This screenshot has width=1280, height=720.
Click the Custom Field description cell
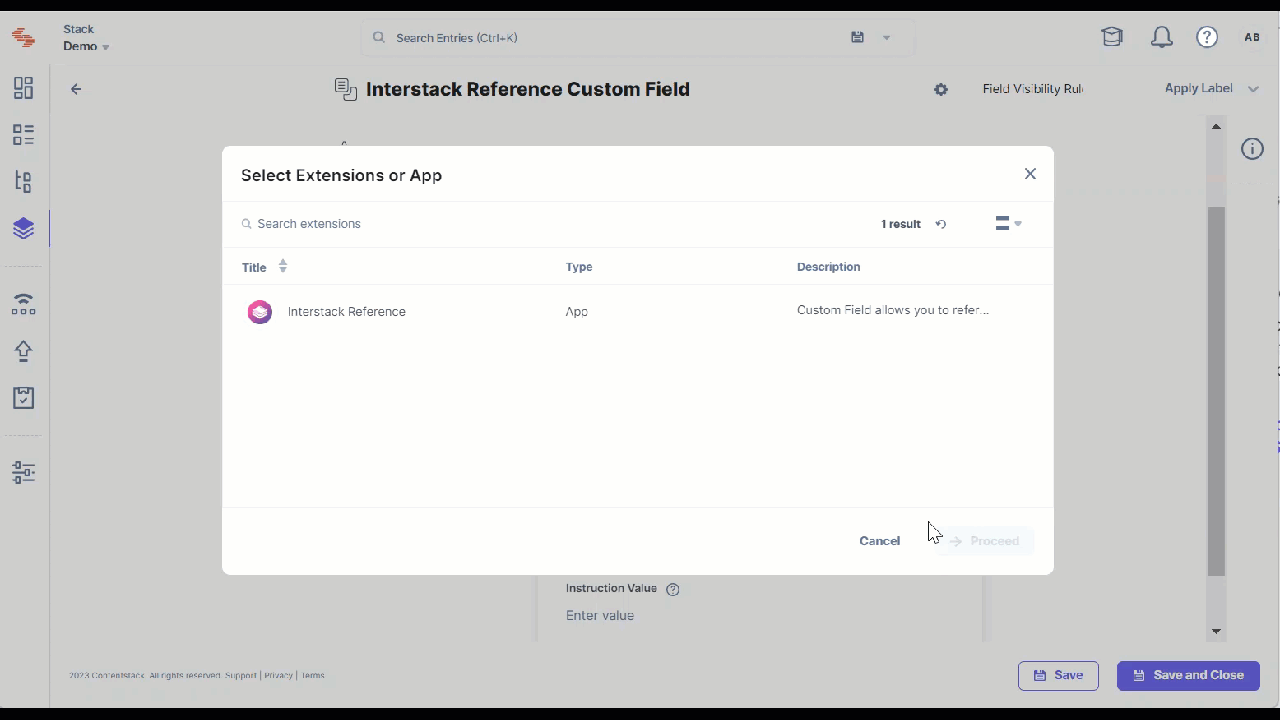(892, 310)
